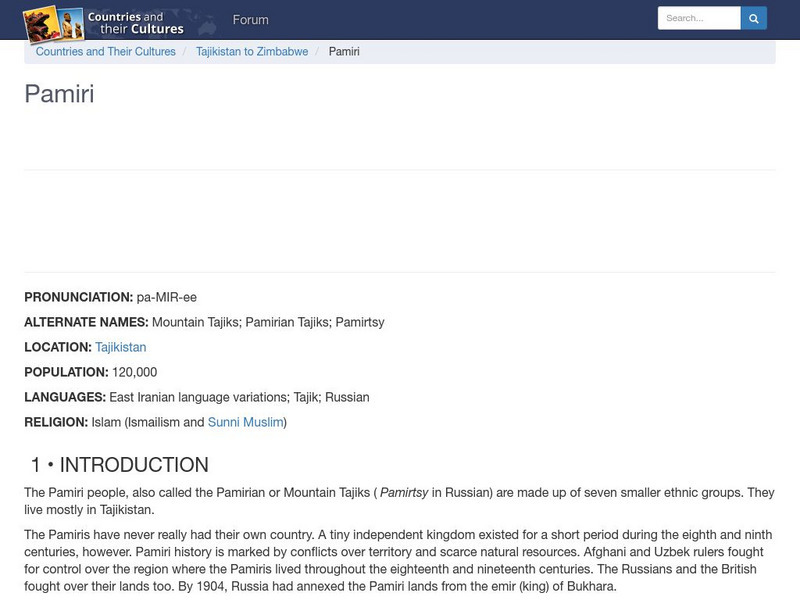Click the RELIGION label
The image size is (800, 600).
click(x=56, y=422)
